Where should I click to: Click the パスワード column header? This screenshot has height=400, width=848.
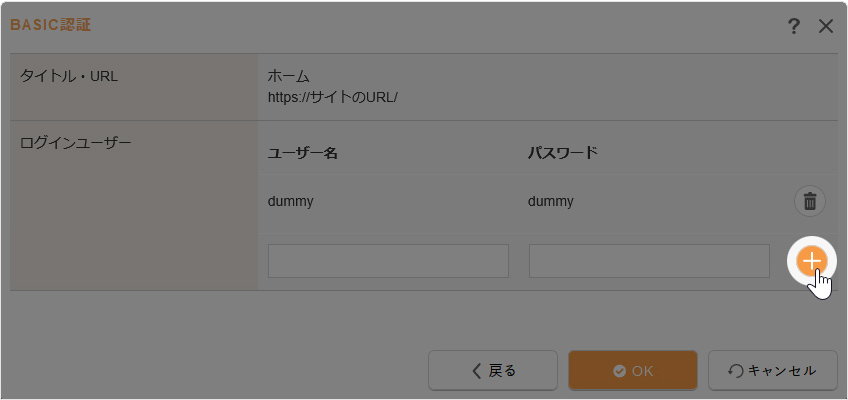pos(563,153)
